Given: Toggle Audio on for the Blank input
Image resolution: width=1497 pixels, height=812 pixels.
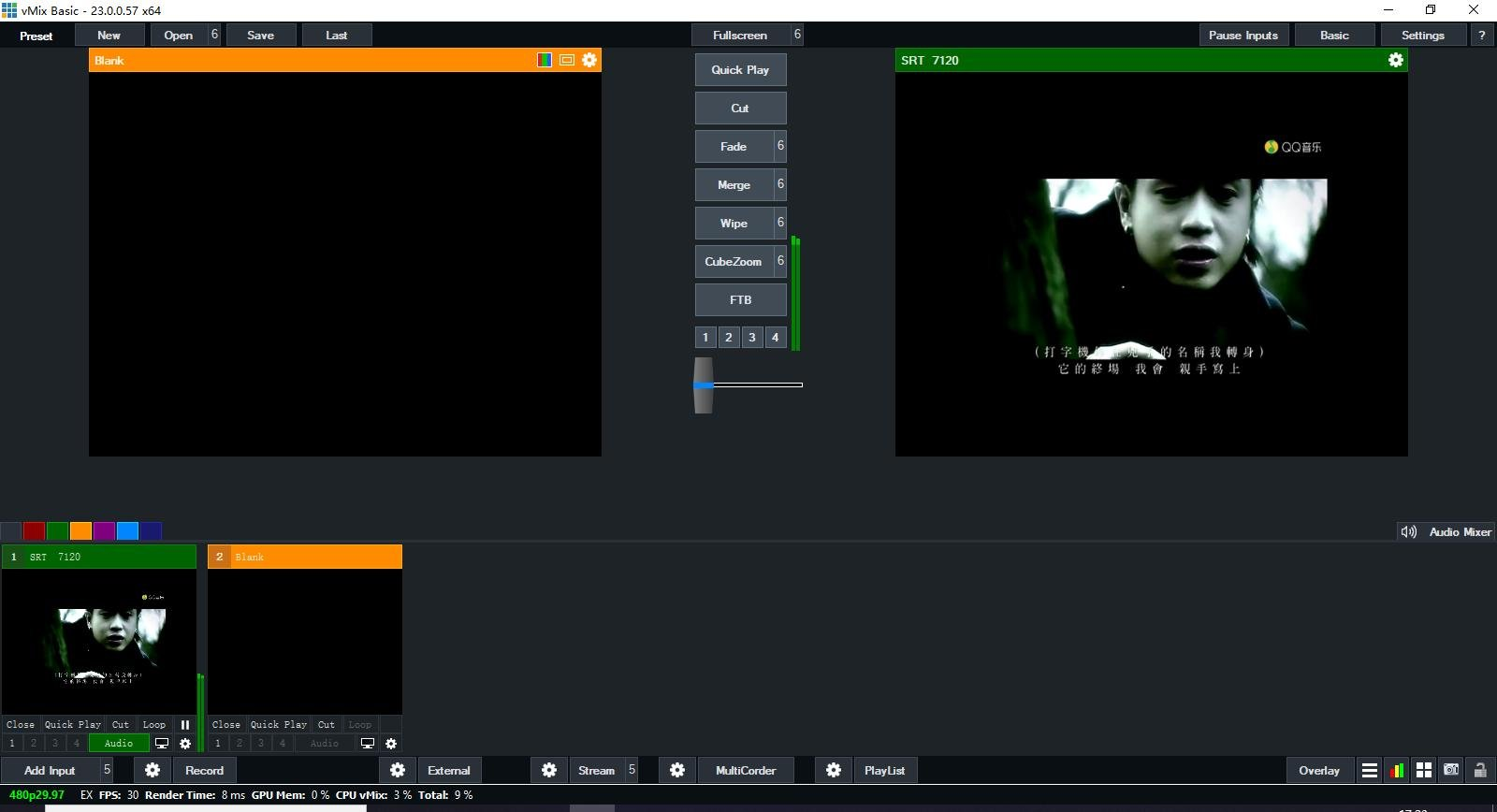Looking at the screenshot, I should point(325,744).
